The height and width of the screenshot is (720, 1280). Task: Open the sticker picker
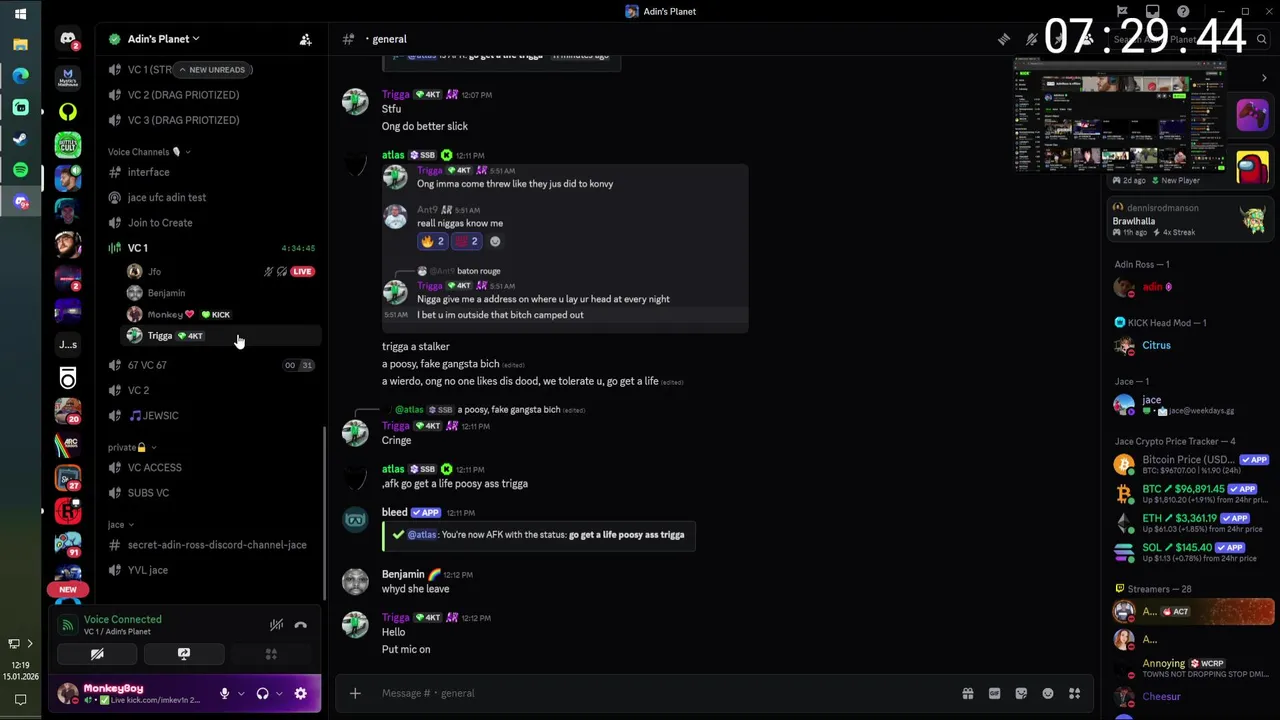[x=1021, y=693]
